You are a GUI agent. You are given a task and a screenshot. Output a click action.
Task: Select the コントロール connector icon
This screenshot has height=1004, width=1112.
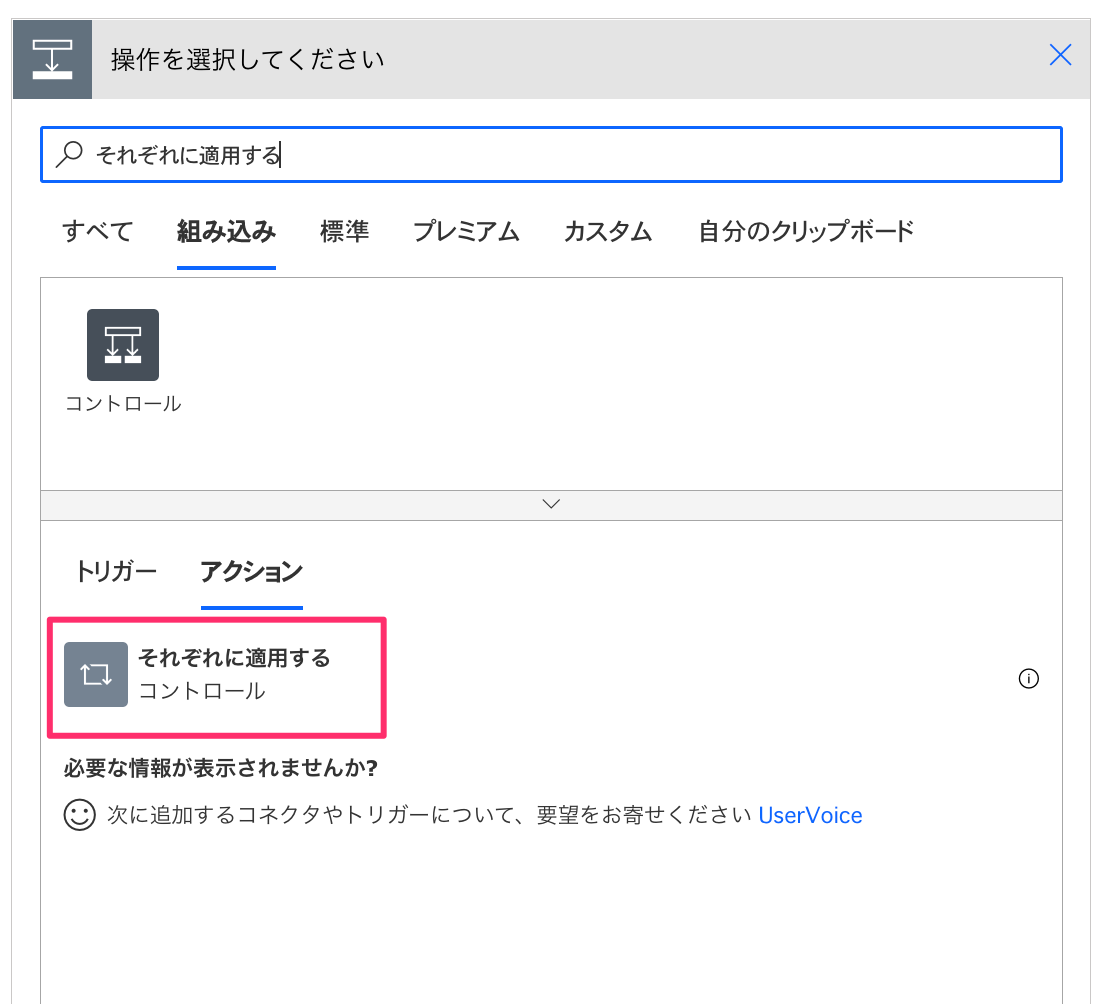click(123, 345)
